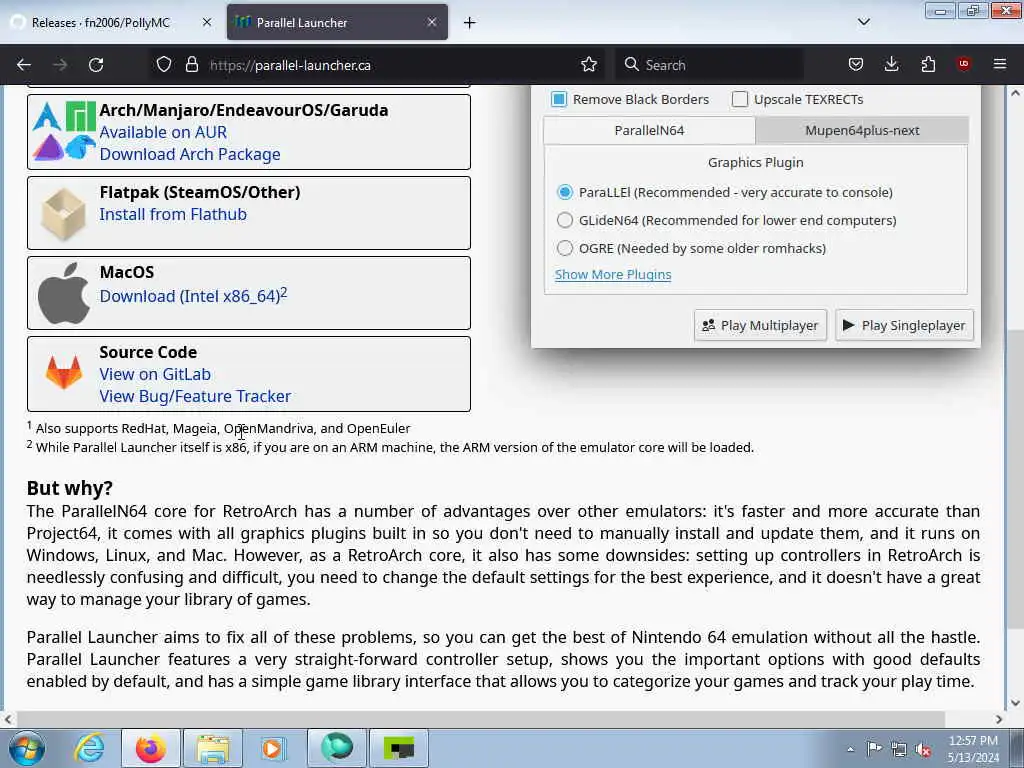
Task: Click the Flatpak box icon
Action: point(63,214)
